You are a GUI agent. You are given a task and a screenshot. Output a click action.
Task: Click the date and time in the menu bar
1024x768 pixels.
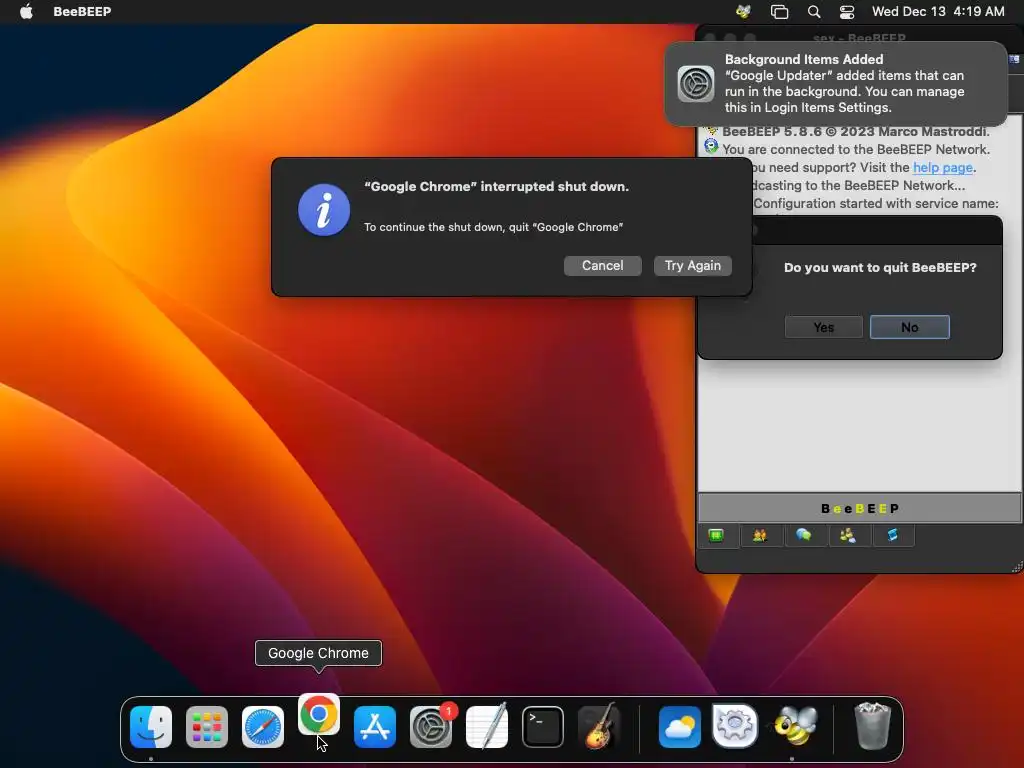(x=938, y=11)
